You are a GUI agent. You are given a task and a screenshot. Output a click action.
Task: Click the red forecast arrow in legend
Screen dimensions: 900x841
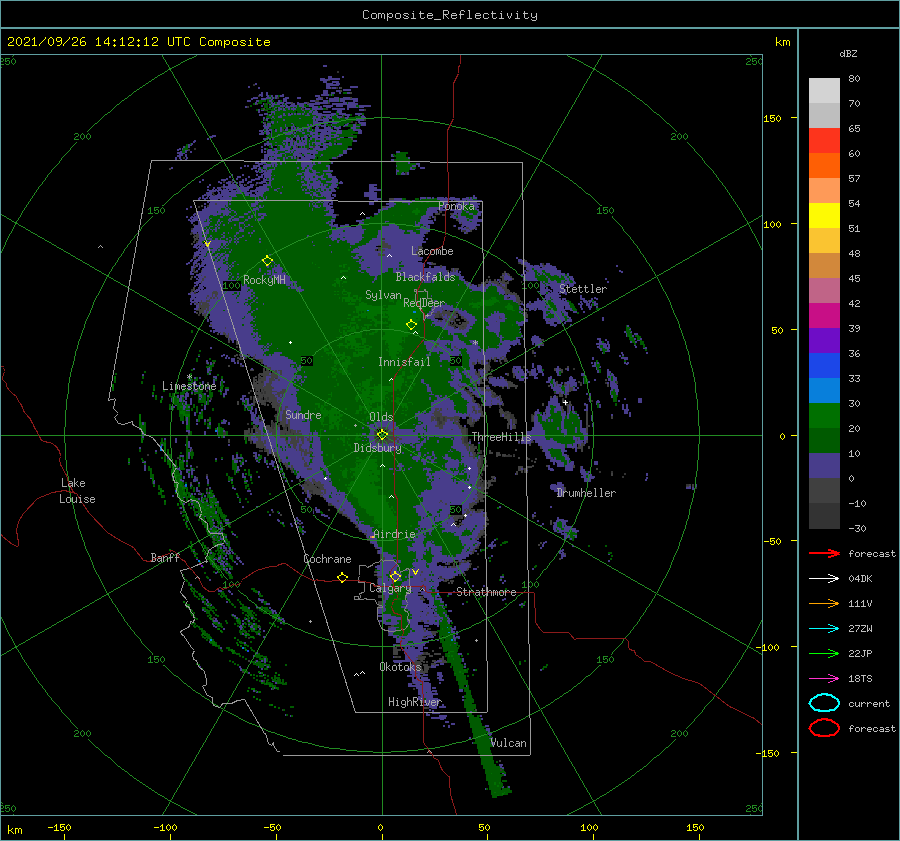point(824,553)
